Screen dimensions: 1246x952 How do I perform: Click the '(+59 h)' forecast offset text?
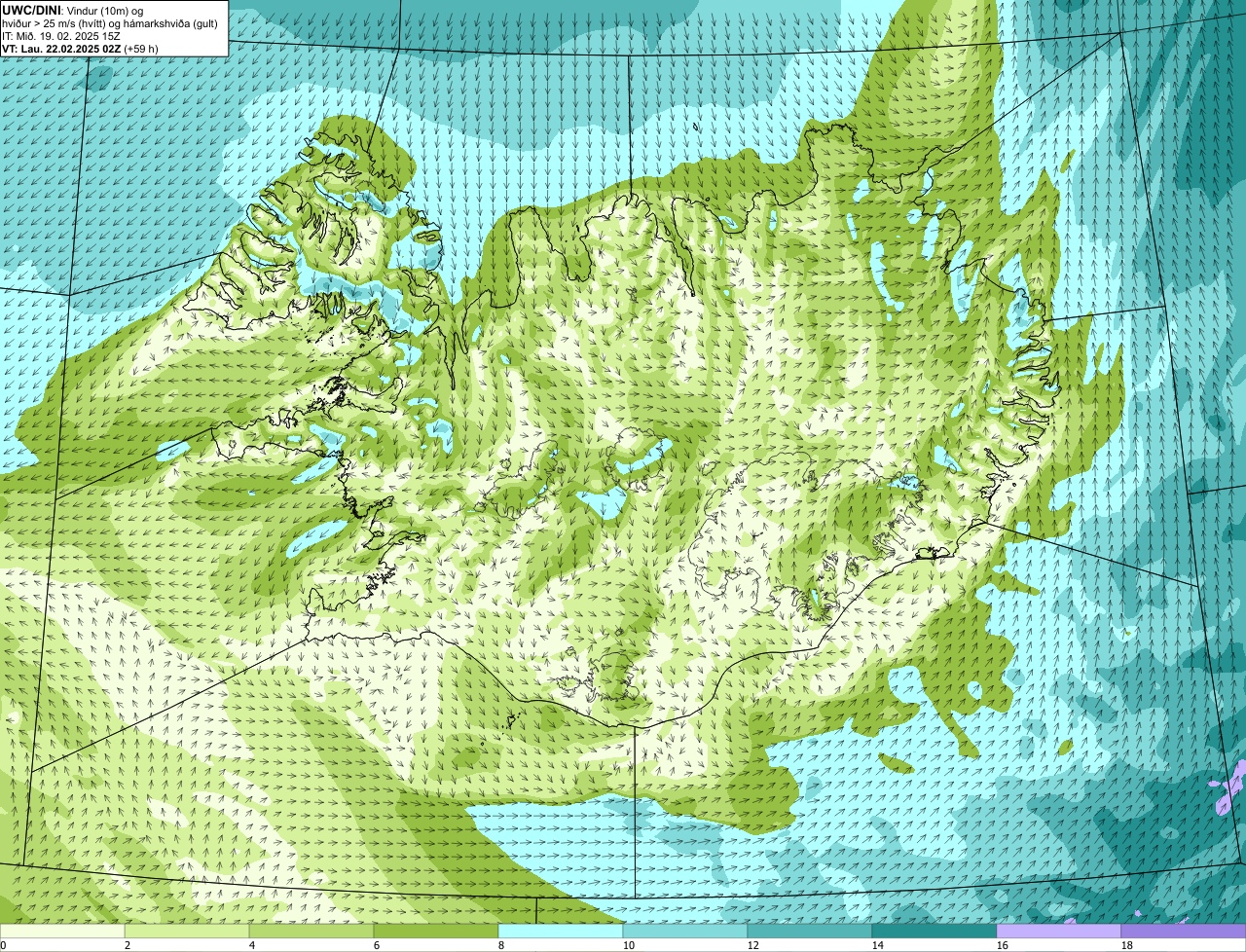tap(140, 49)
